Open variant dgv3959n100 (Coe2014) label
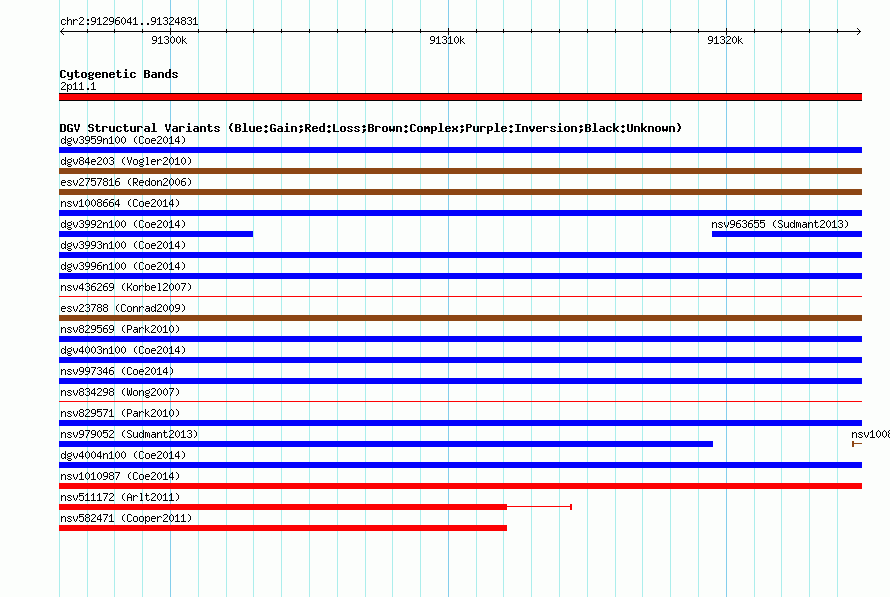 [123, 140]
